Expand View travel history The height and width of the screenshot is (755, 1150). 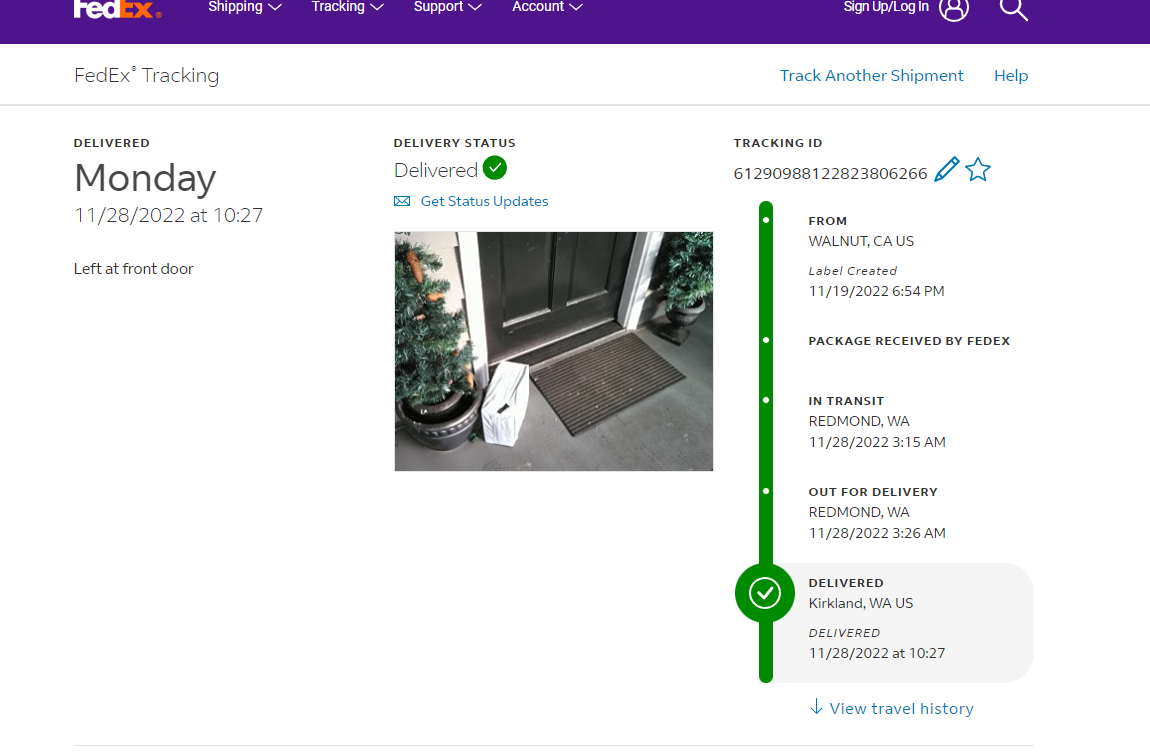click(x=901, y=708)
